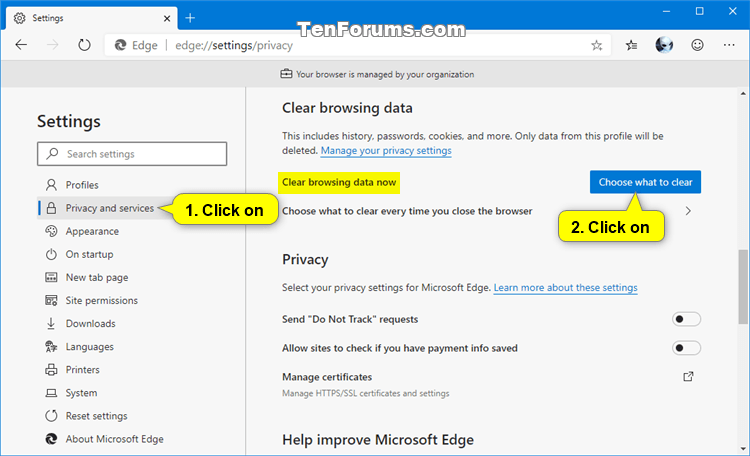The height and width of the screenshot is (456, 750).
Task: Minimize the Edge window
Action: point(666,11)
